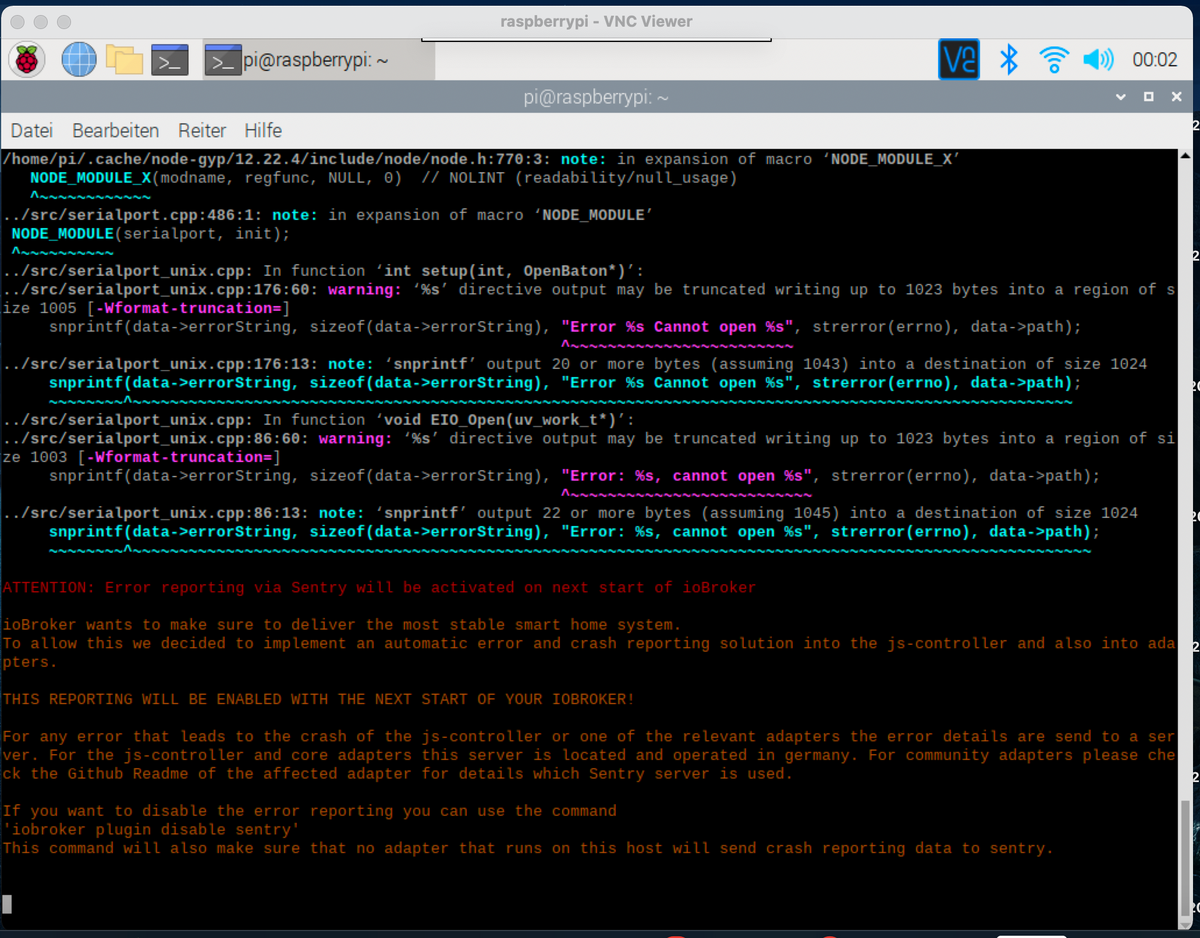
Task: Click the 00:02 clock
Action: [x=1154, y=60]
